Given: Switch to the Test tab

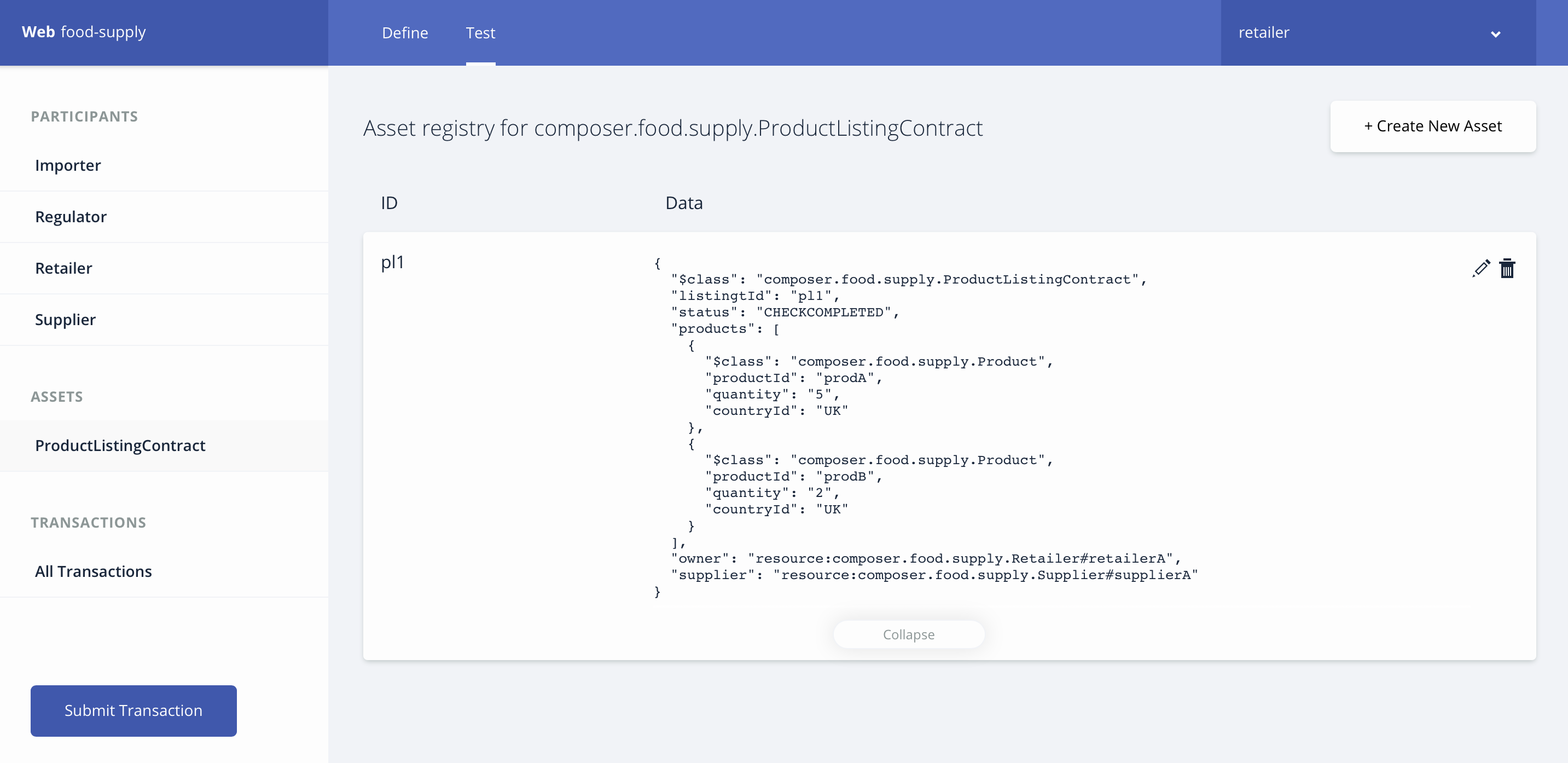Looking at the screenshot, I should point(481,33).
